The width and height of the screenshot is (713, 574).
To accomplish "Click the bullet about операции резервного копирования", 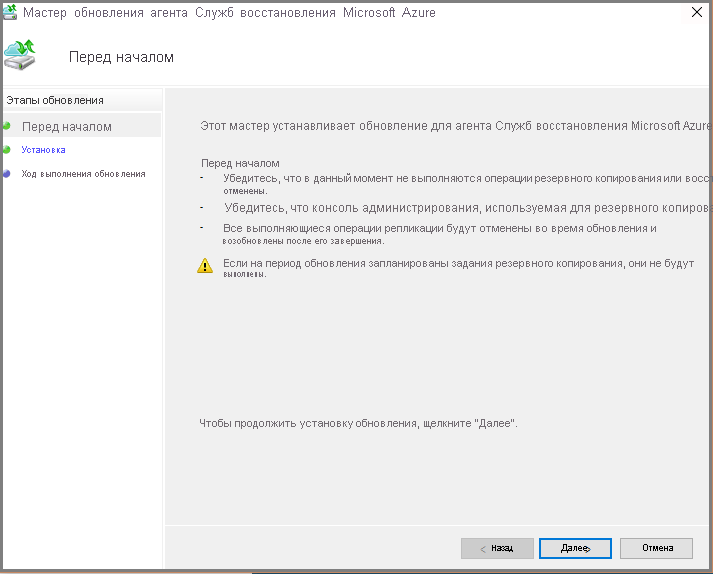I will click(466, 184).
